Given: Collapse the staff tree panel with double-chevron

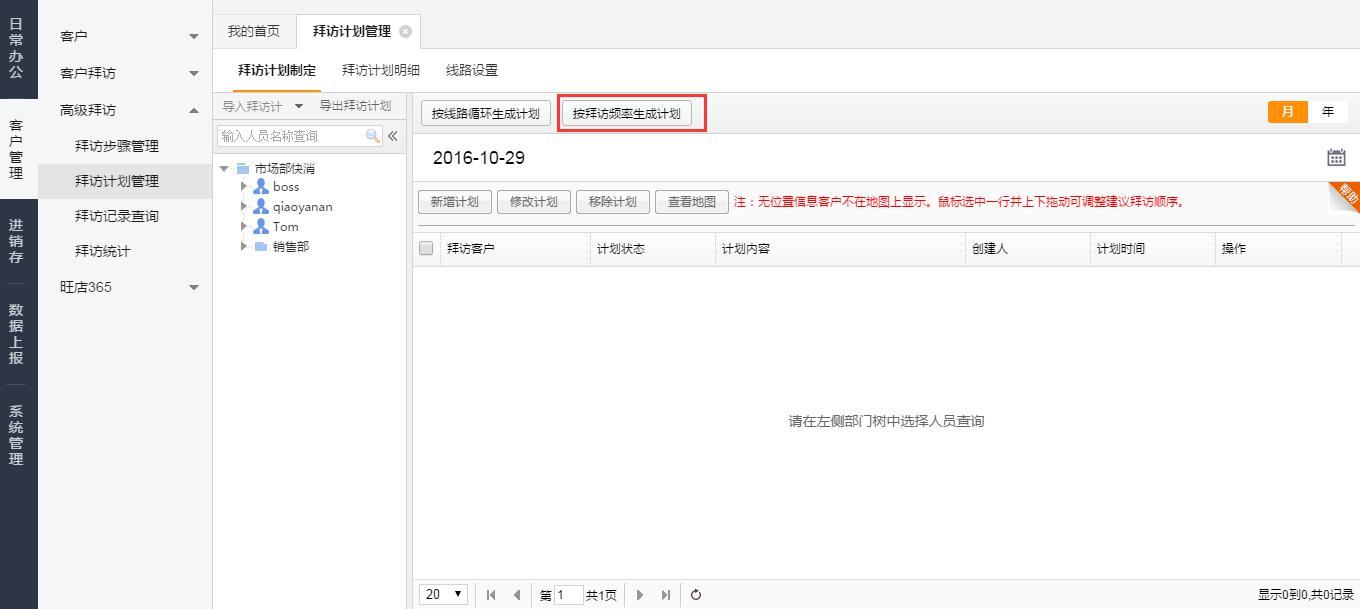Looking at the screenshot, I should [x=393, y=136].
